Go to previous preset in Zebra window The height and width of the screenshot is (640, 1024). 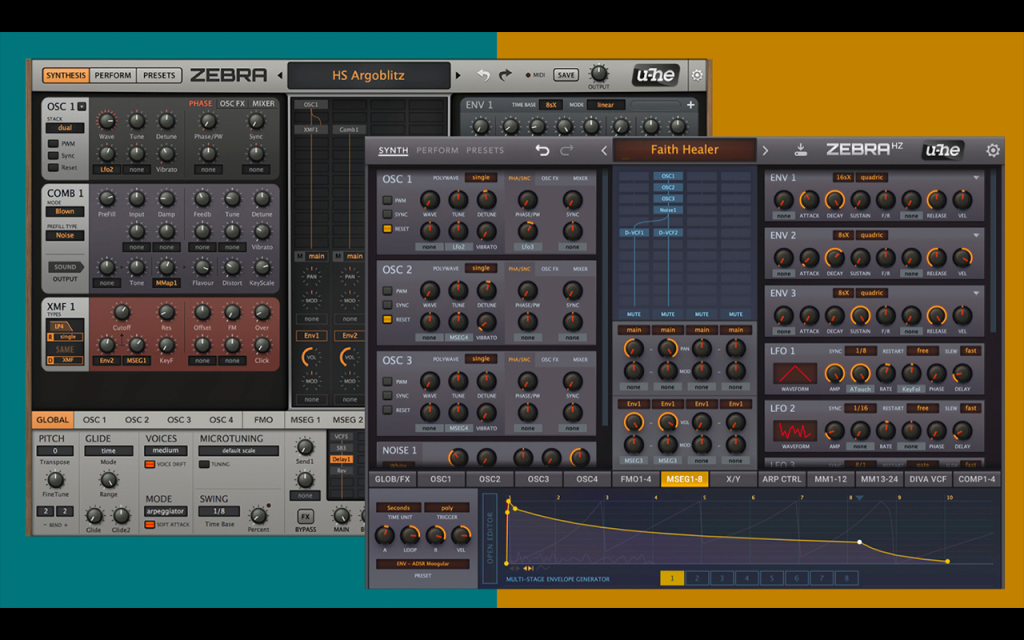coord(280,76)
